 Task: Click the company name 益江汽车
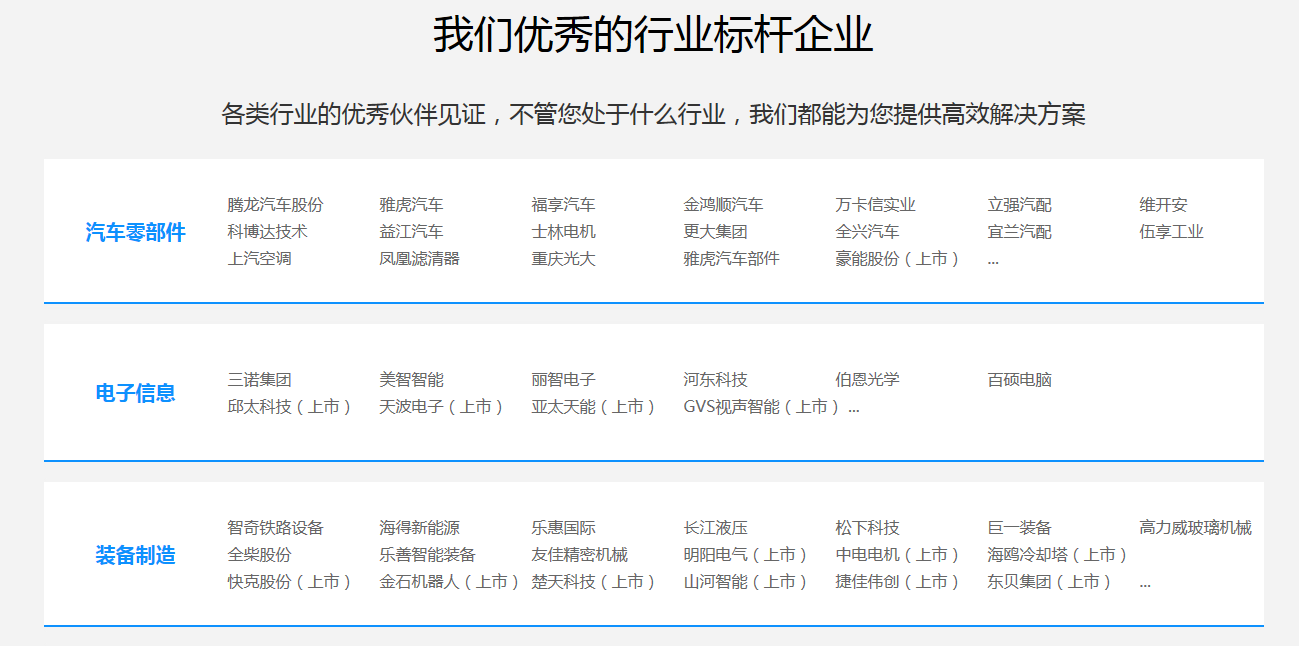point(412,232)
